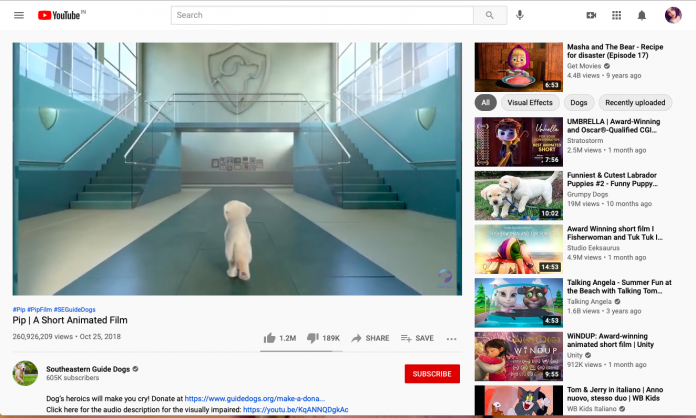Open more actions three-dot menu

click(x=451, y=339)
